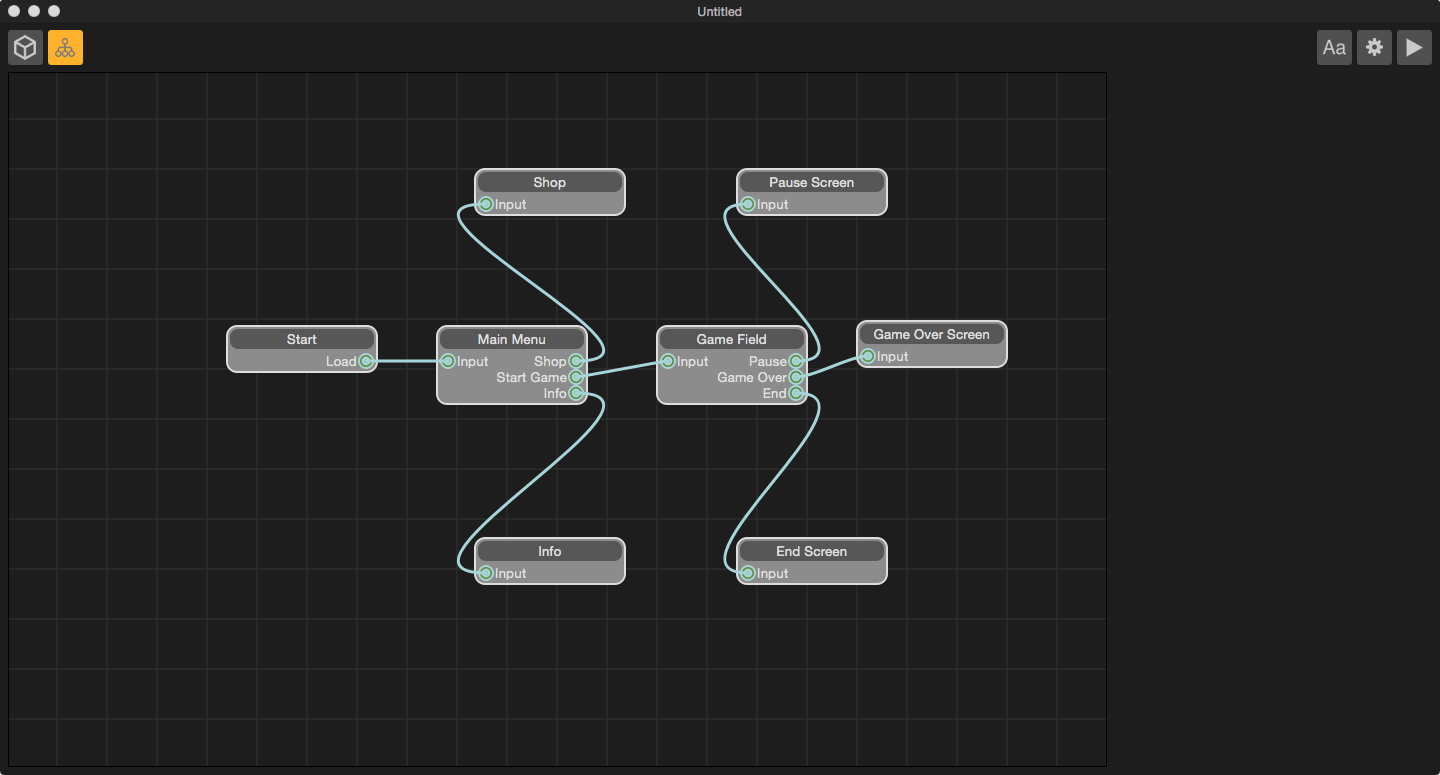Viewport: 1440px width, 775px height.
Task: Select the End Screen node header
Action: (812, 551)
